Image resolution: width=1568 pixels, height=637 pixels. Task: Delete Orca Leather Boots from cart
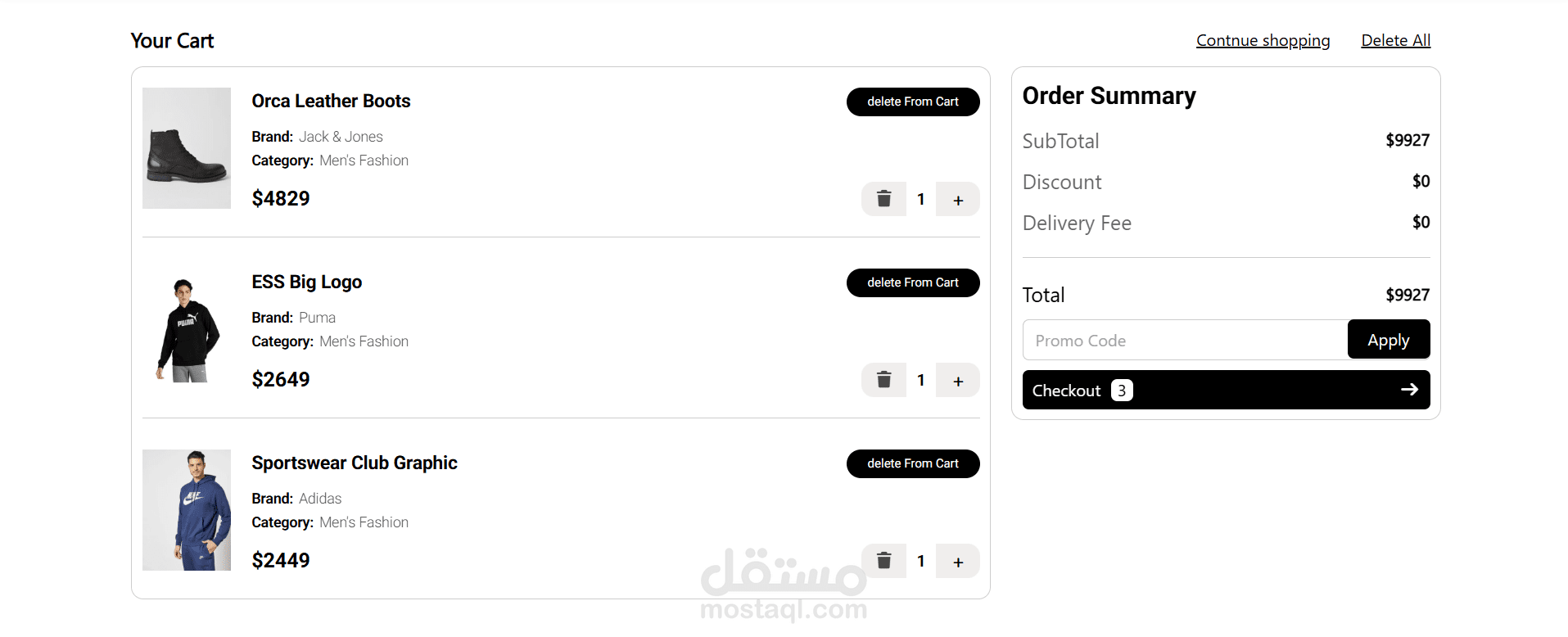[913, 102]
